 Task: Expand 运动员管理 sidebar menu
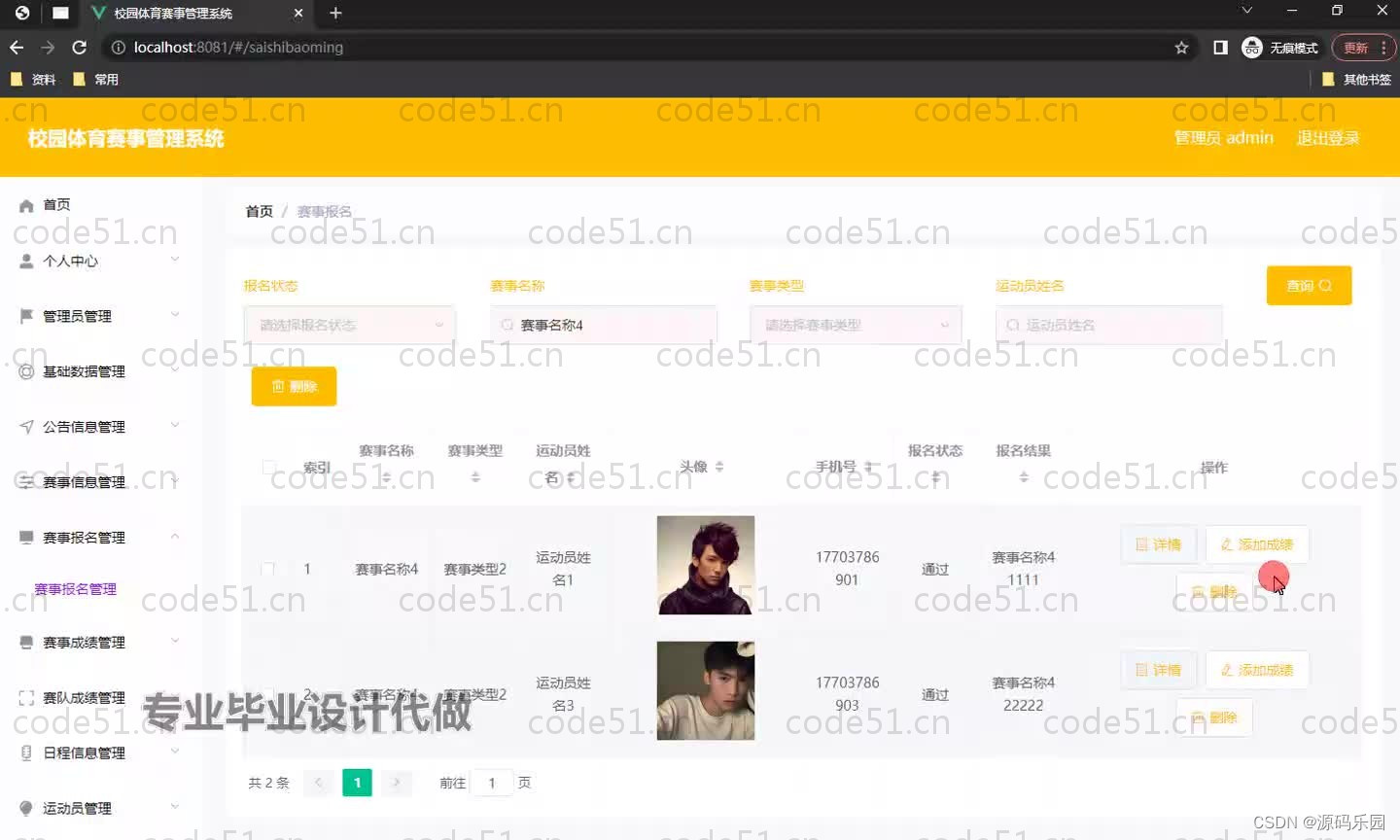175,807
